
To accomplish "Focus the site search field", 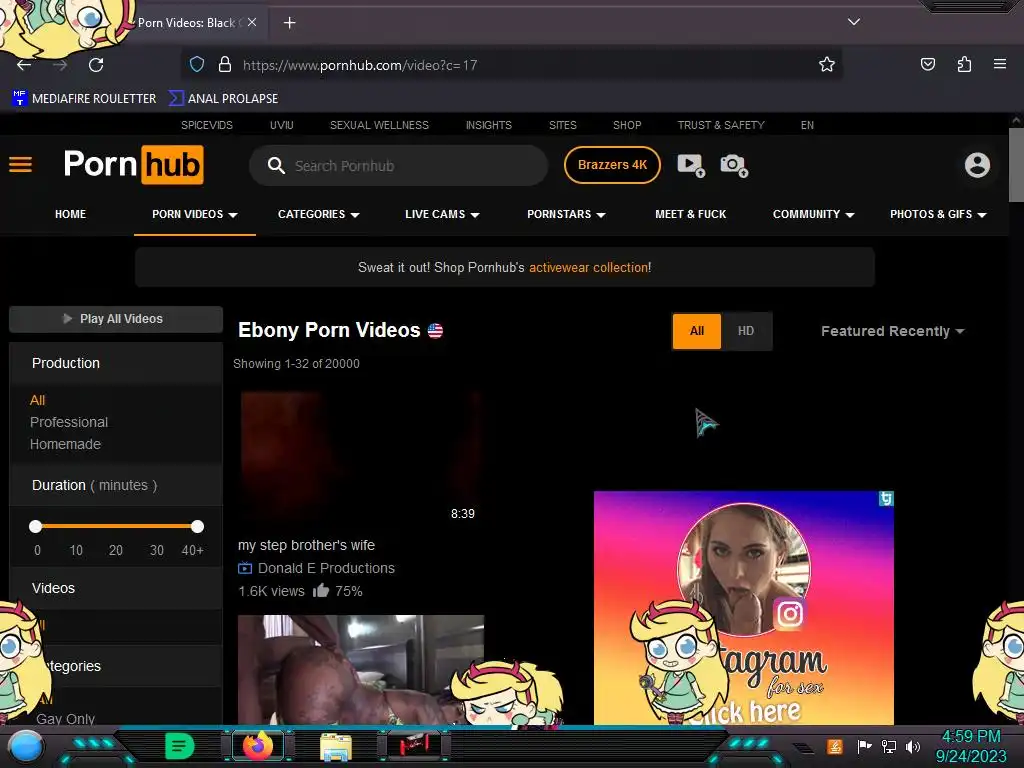I will click(x=398, y=166).
